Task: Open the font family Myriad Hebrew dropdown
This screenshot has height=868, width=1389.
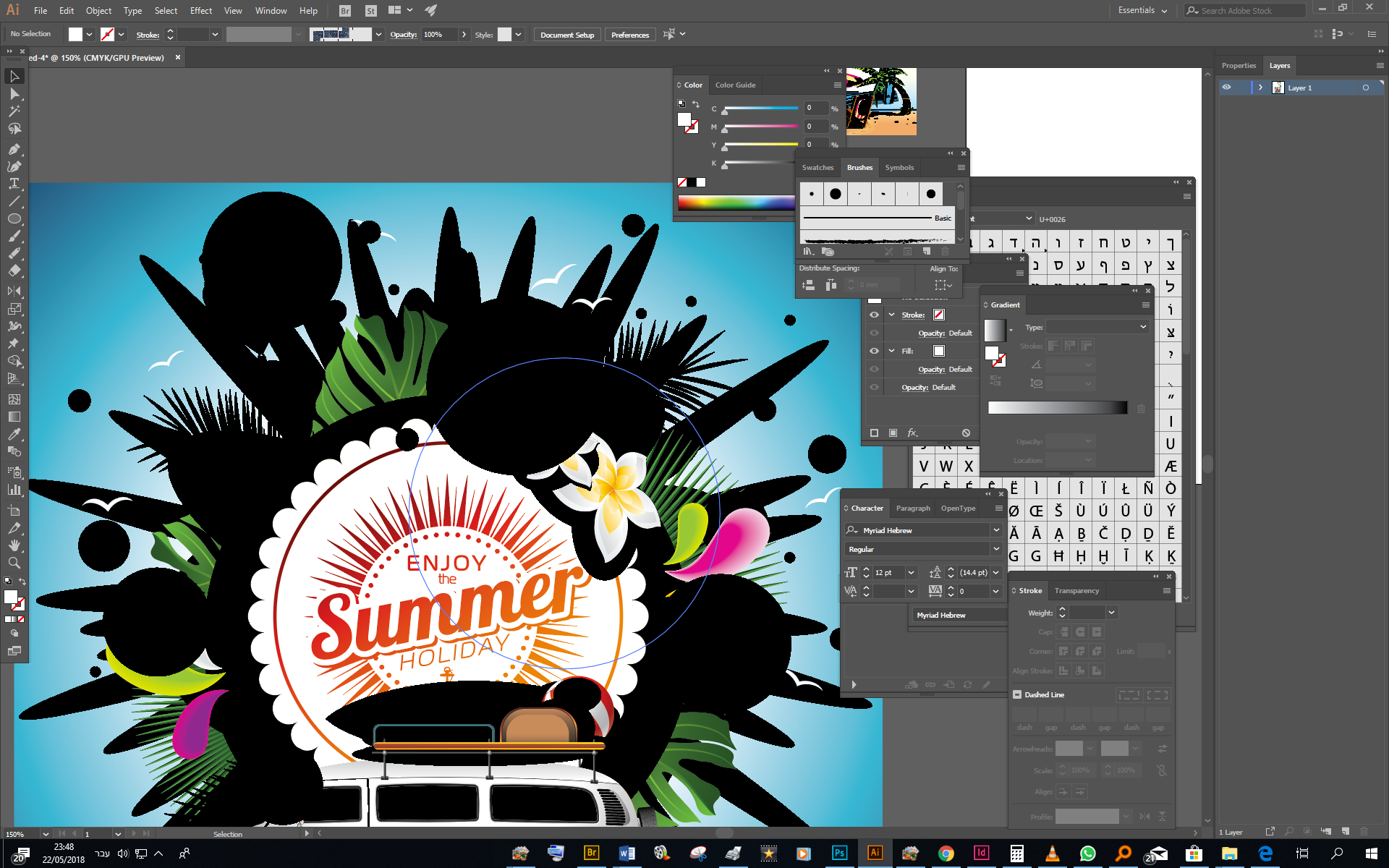Action: coord(996,530)
